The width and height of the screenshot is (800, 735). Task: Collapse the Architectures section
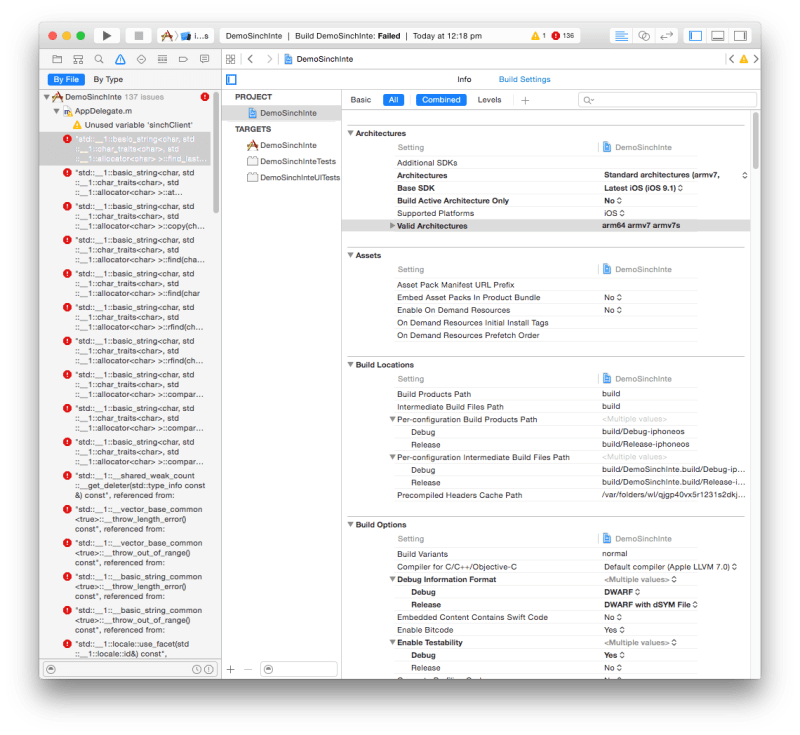click(x=351, y=133)
